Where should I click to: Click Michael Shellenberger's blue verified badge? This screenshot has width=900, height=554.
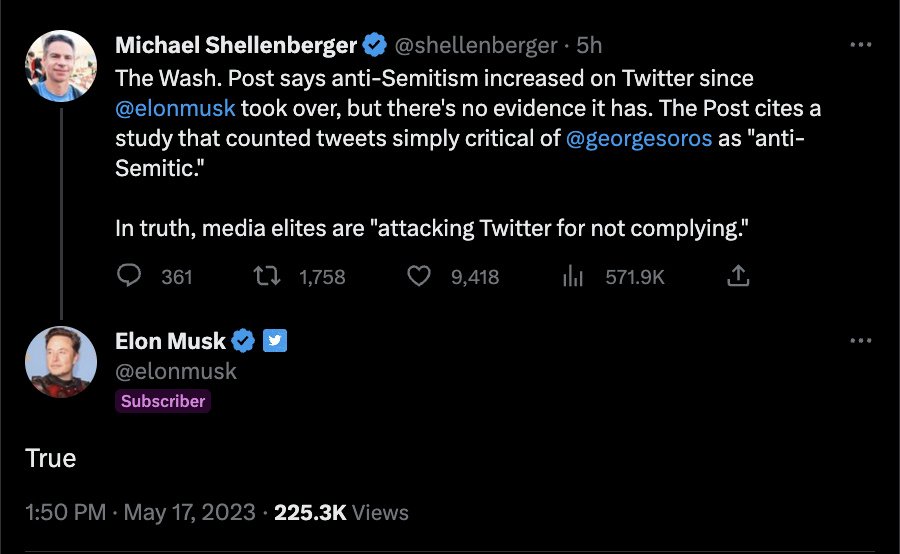click(x=375, y=45)
